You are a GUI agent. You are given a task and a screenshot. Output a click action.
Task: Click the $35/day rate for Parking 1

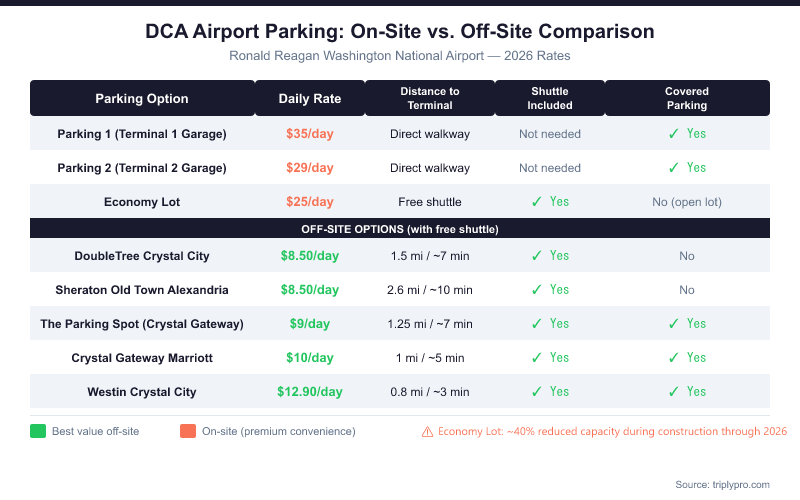(310, 133)
